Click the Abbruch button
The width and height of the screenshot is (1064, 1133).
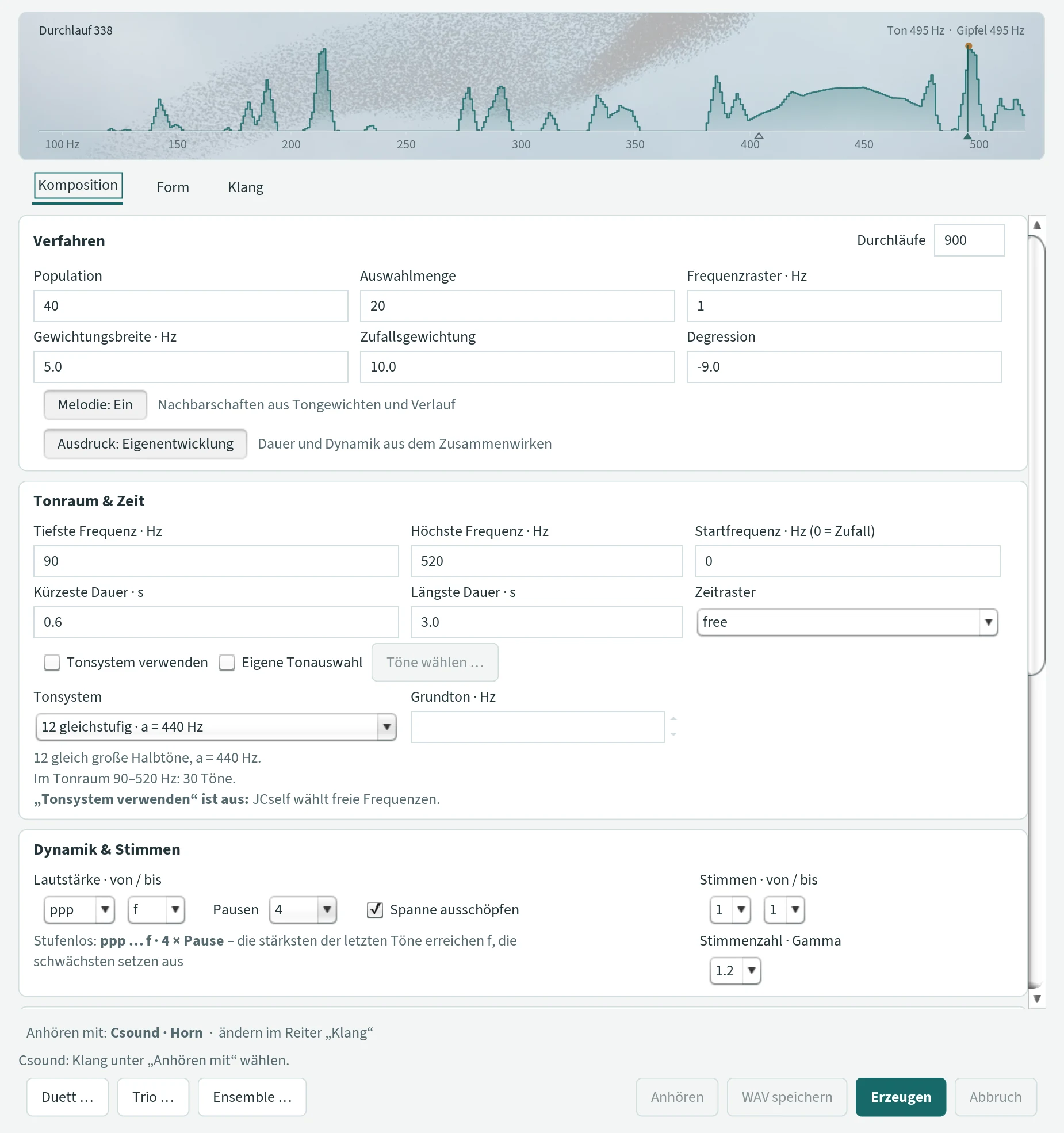coord(996,1097)
